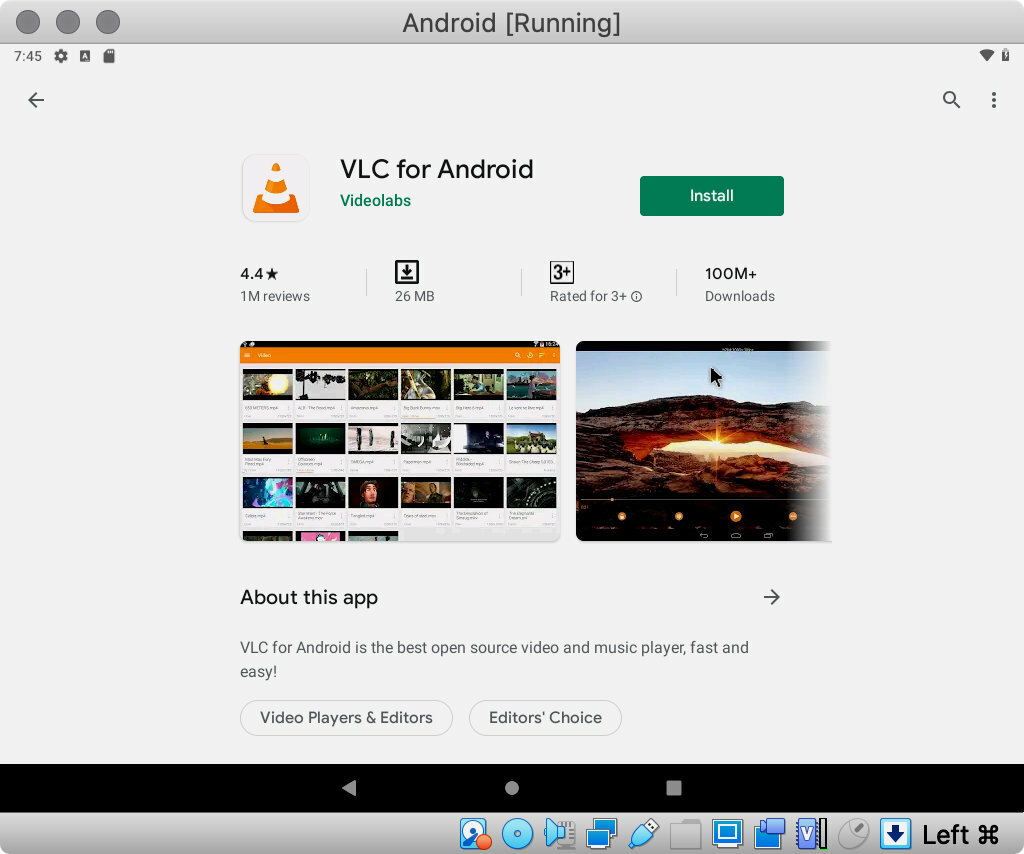Click the VirtualBox optical disc icon
Image resolution: width=1024 pixels, height=854 pixels.
[517, 833]
